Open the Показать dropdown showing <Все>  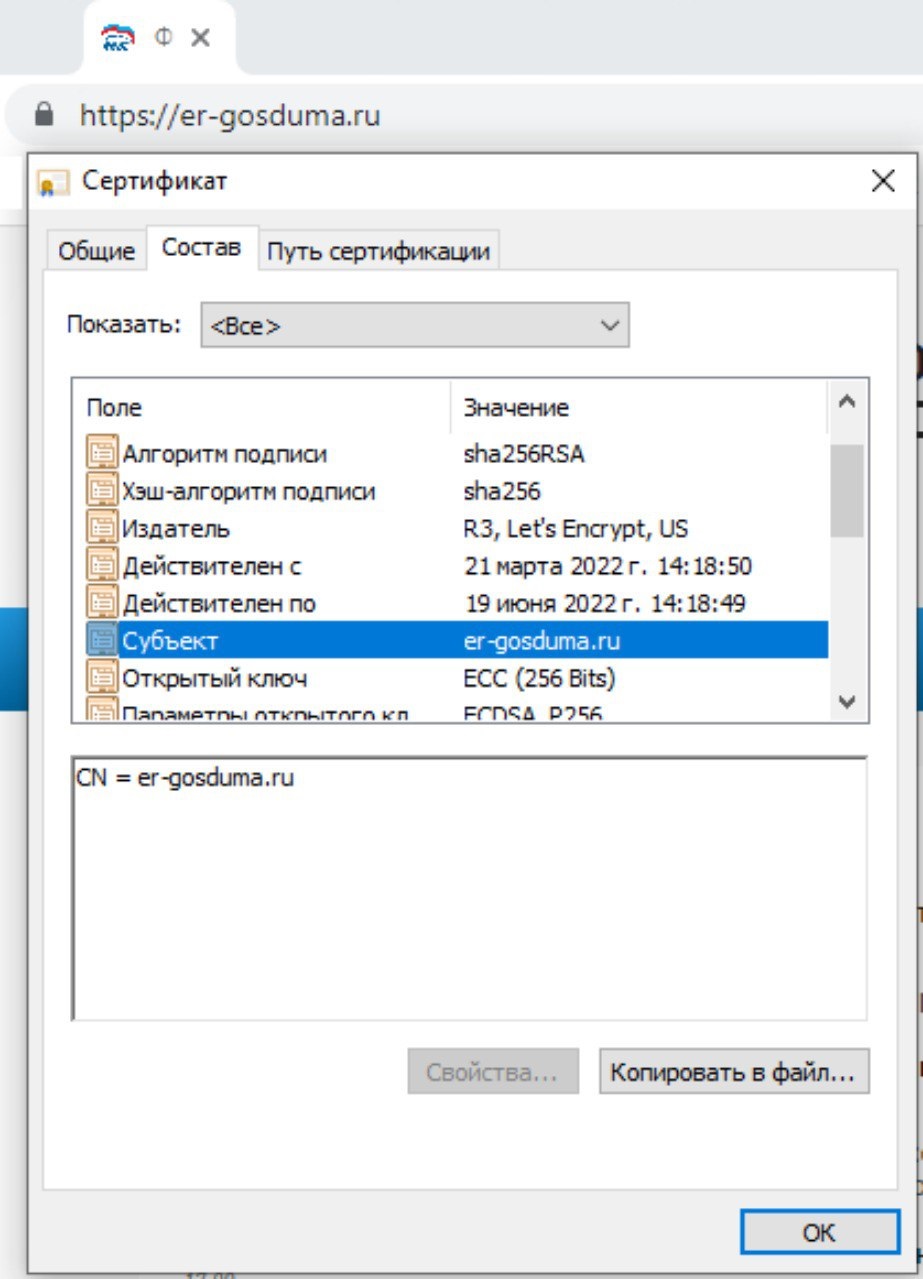pyautogui.click(x=415, y=326)
